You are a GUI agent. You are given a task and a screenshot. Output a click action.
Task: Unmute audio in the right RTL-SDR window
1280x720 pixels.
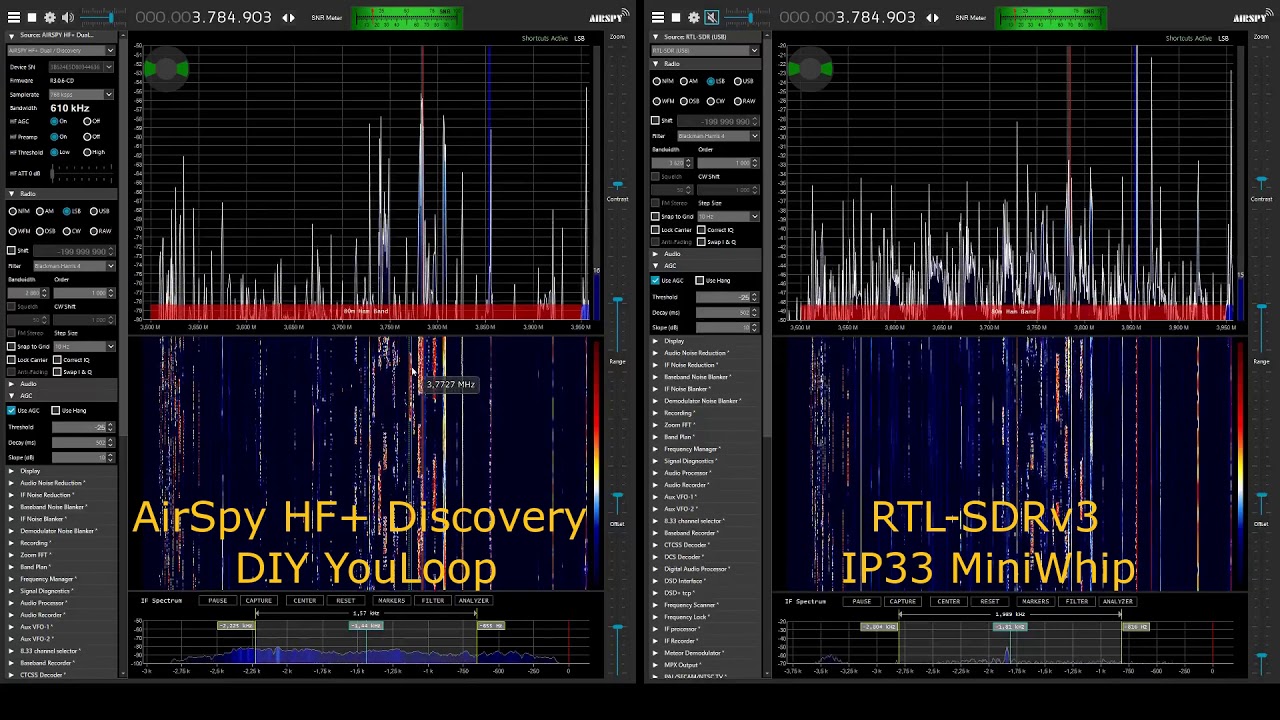[711, 17]
